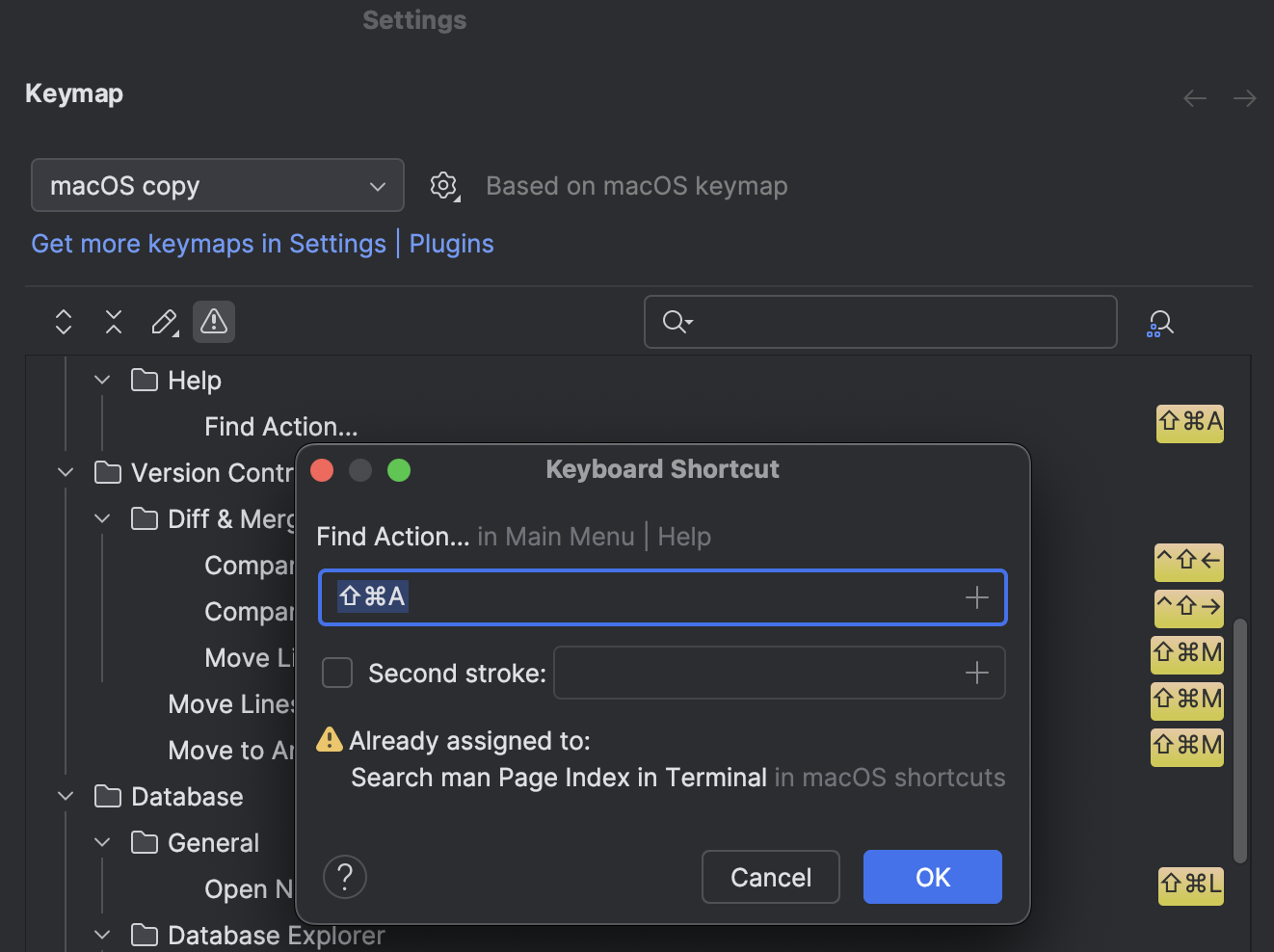
Task: Open keymap settings gear menu
Action: [x=443, y=186]
